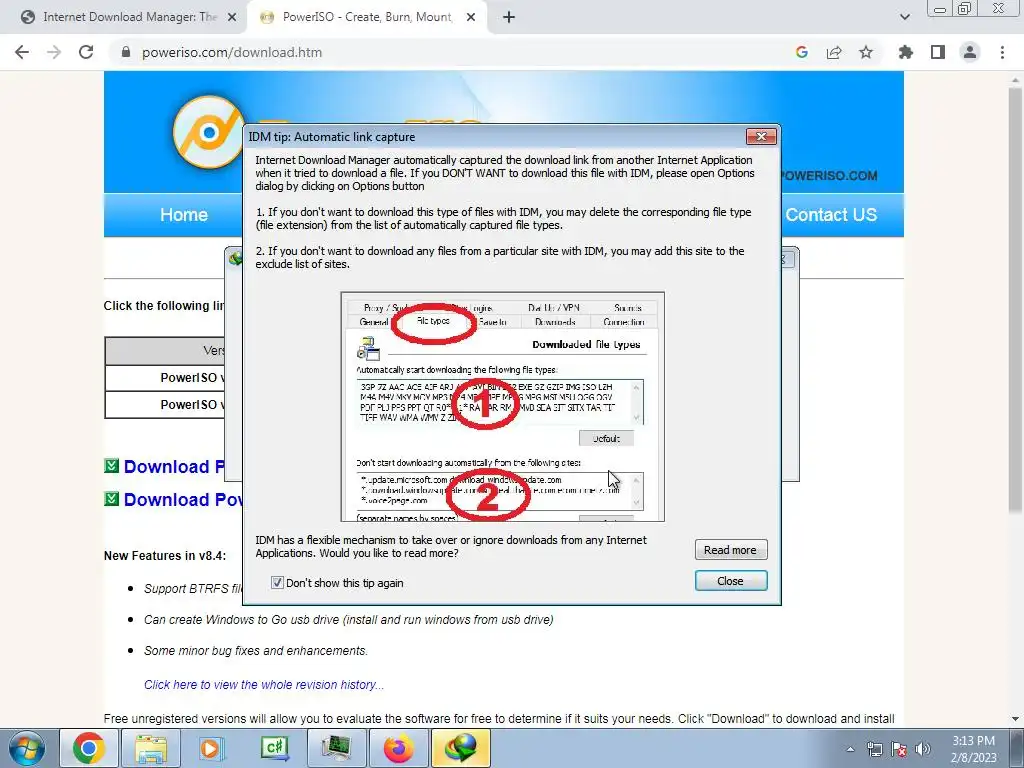Click the share page icon

(834, 52)
